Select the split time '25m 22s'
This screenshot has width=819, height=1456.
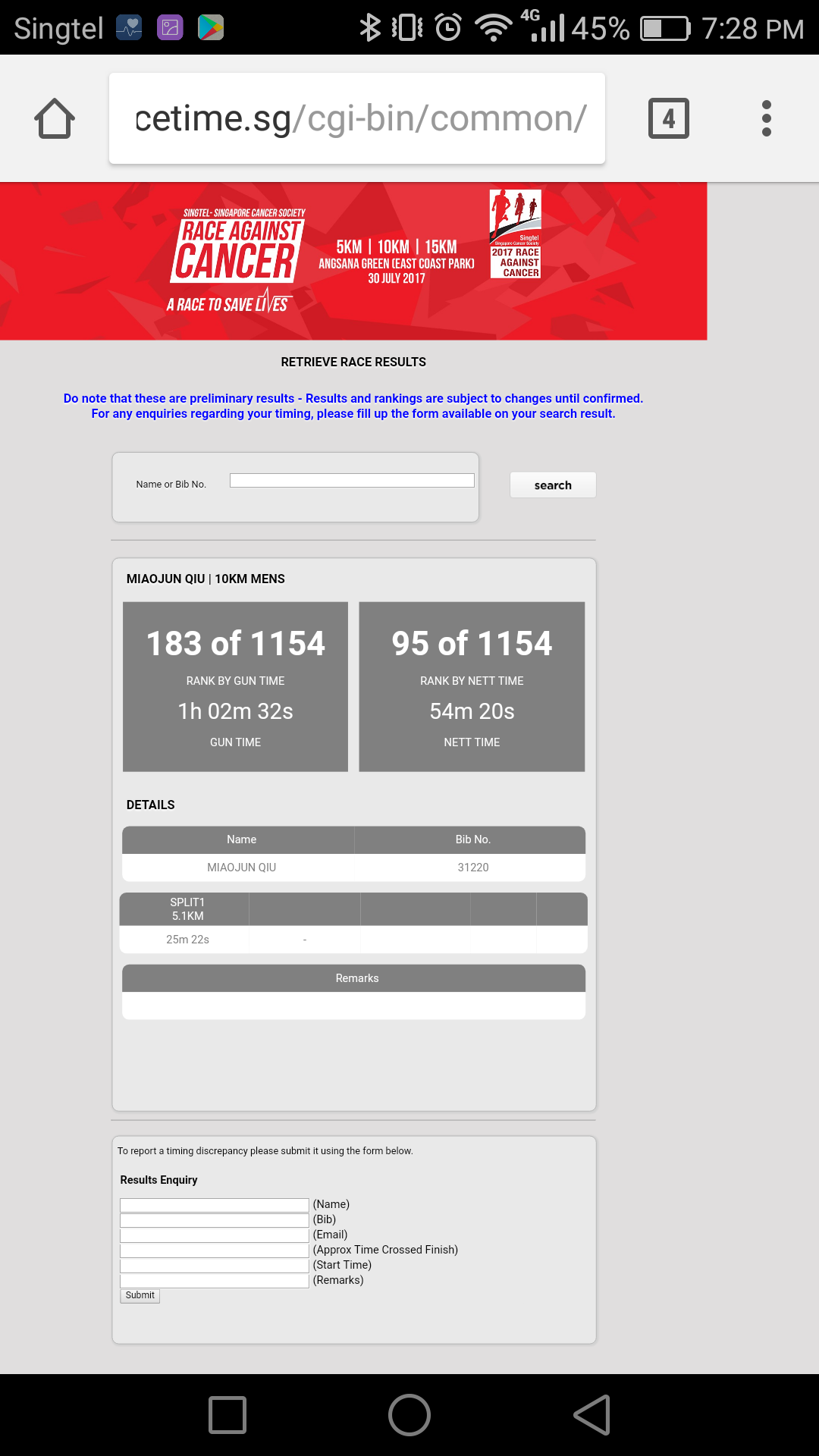187,940
